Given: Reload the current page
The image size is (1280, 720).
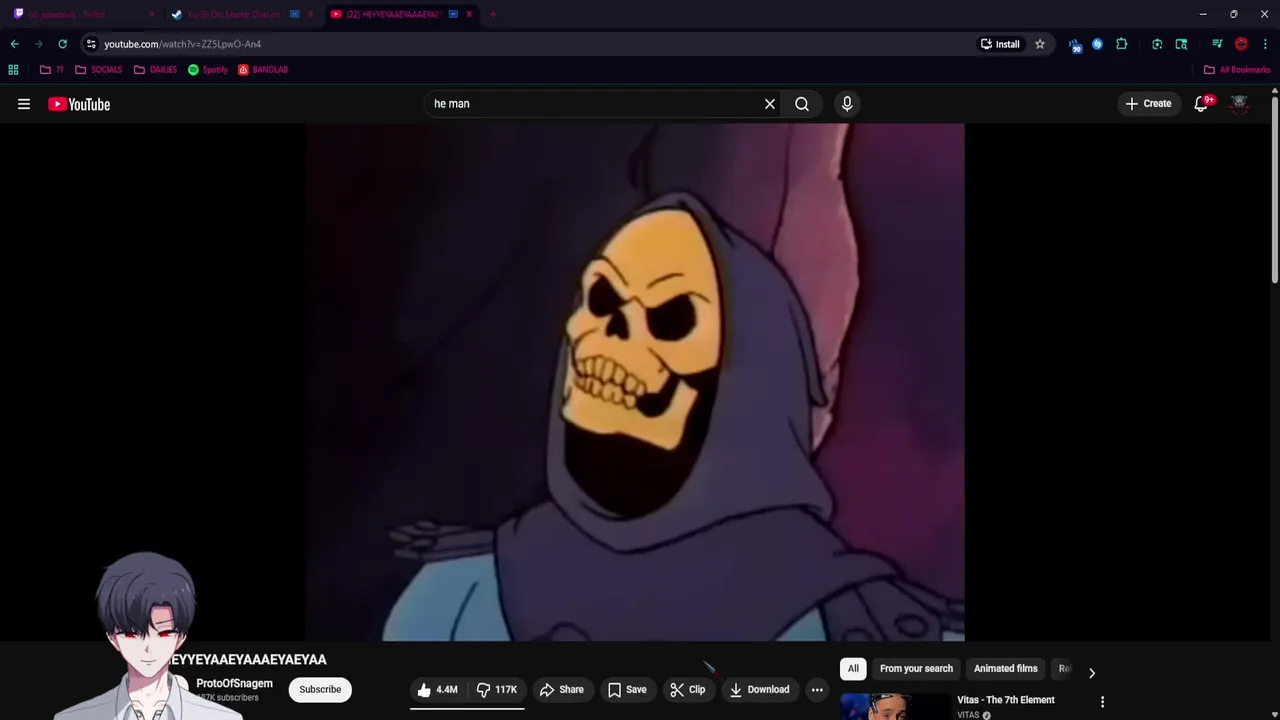Looking at the screenshot, I should pos(62,44).
